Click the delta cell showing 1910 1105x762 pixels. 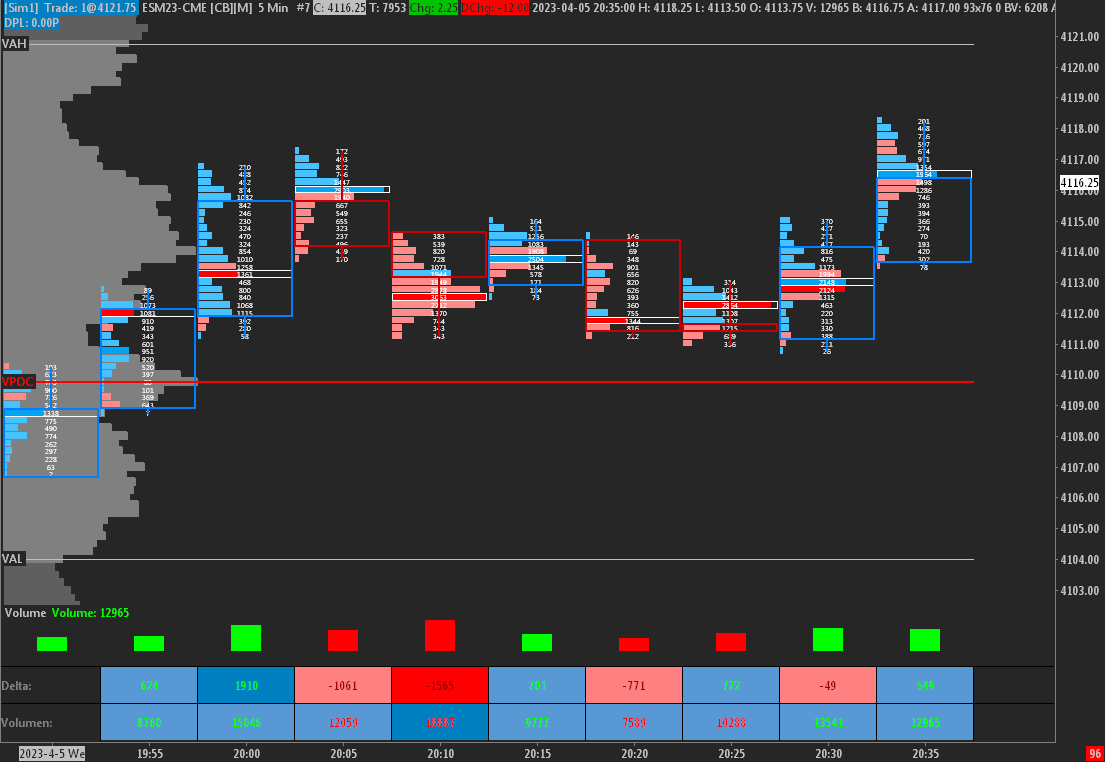[x=246, y=685]
